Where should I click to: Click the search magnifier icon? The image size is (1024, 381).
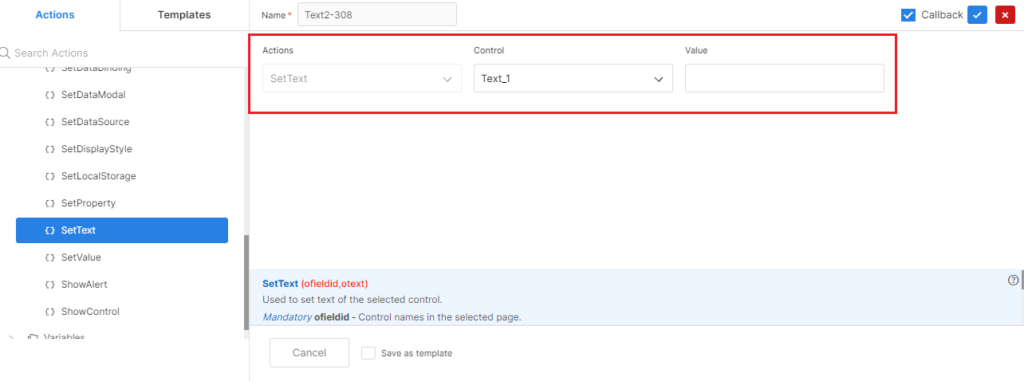[5, 53]
